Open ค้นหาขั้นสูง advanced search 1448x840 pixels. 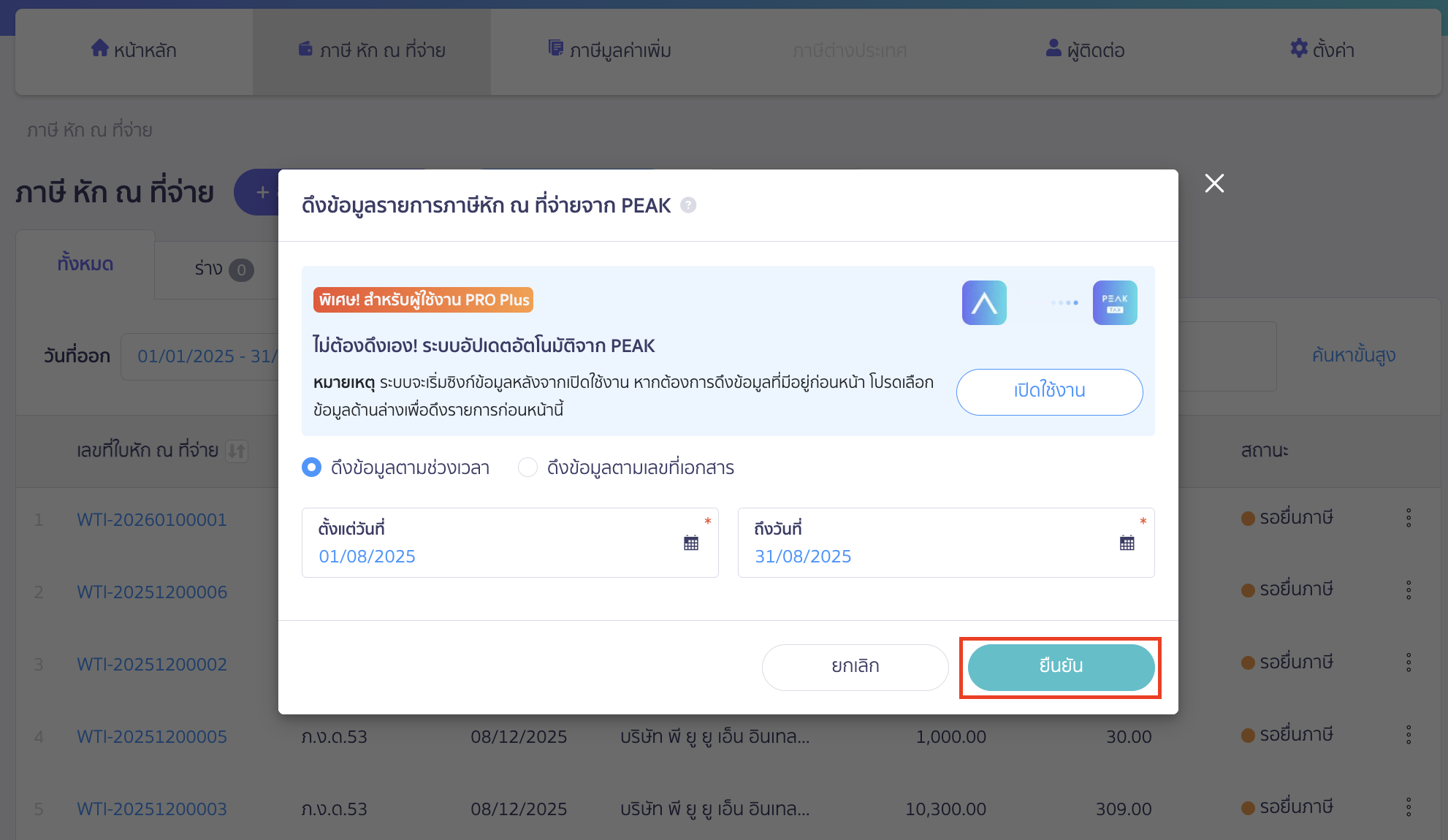tap(1353, 356)
